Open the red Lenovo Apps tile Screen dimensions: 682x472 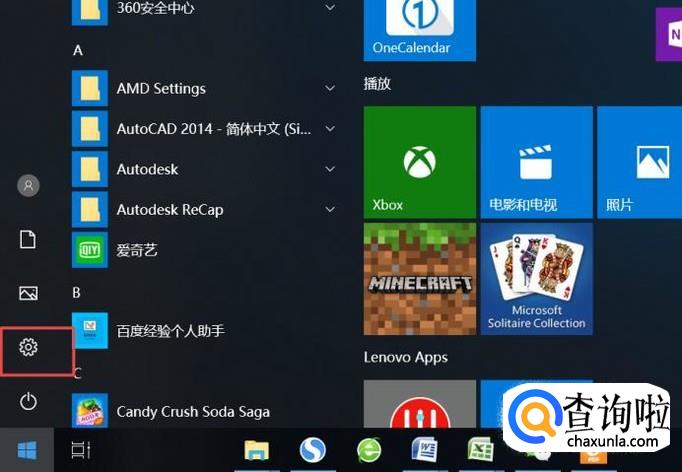420,404
